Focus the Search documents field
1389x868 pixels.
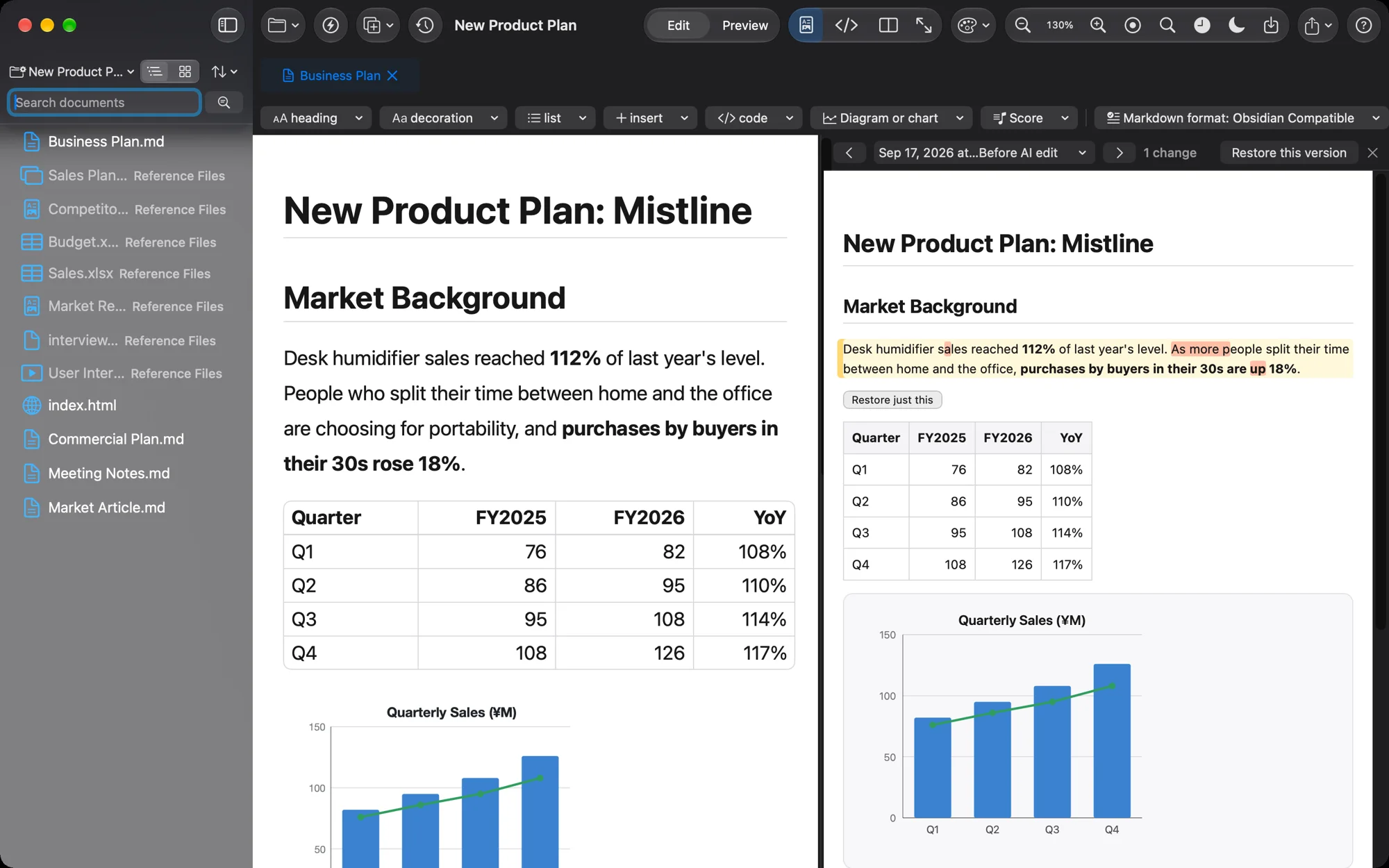(x=104, y=103)
